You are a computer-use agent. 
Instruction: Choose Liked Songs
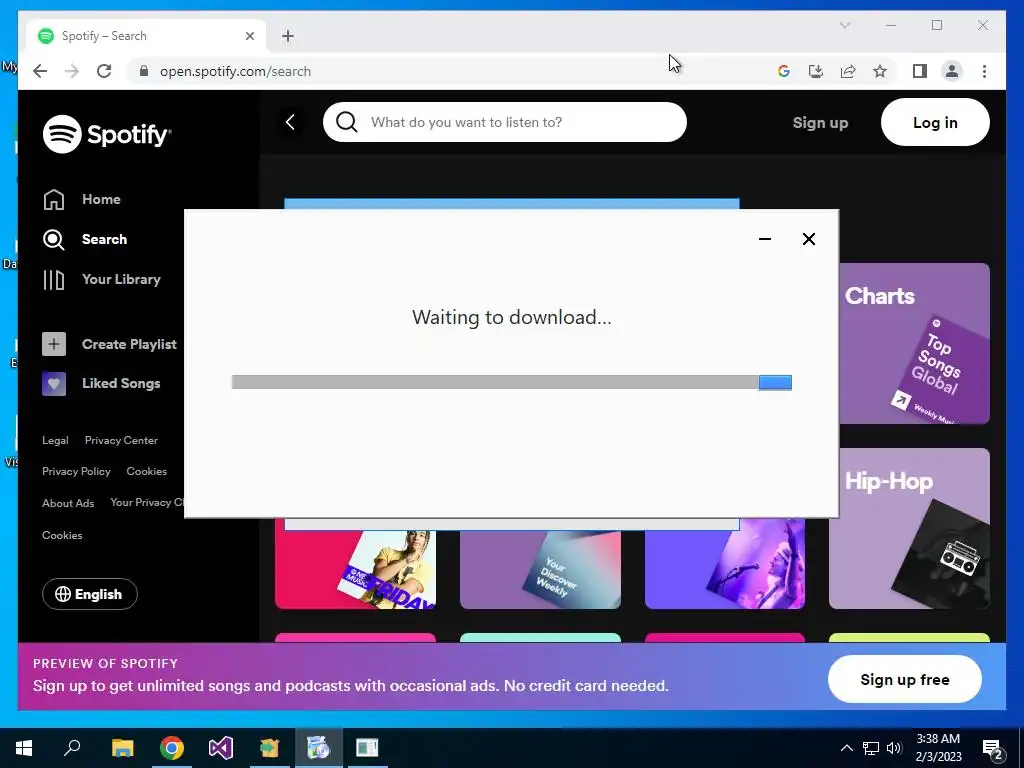click(121, 383)
